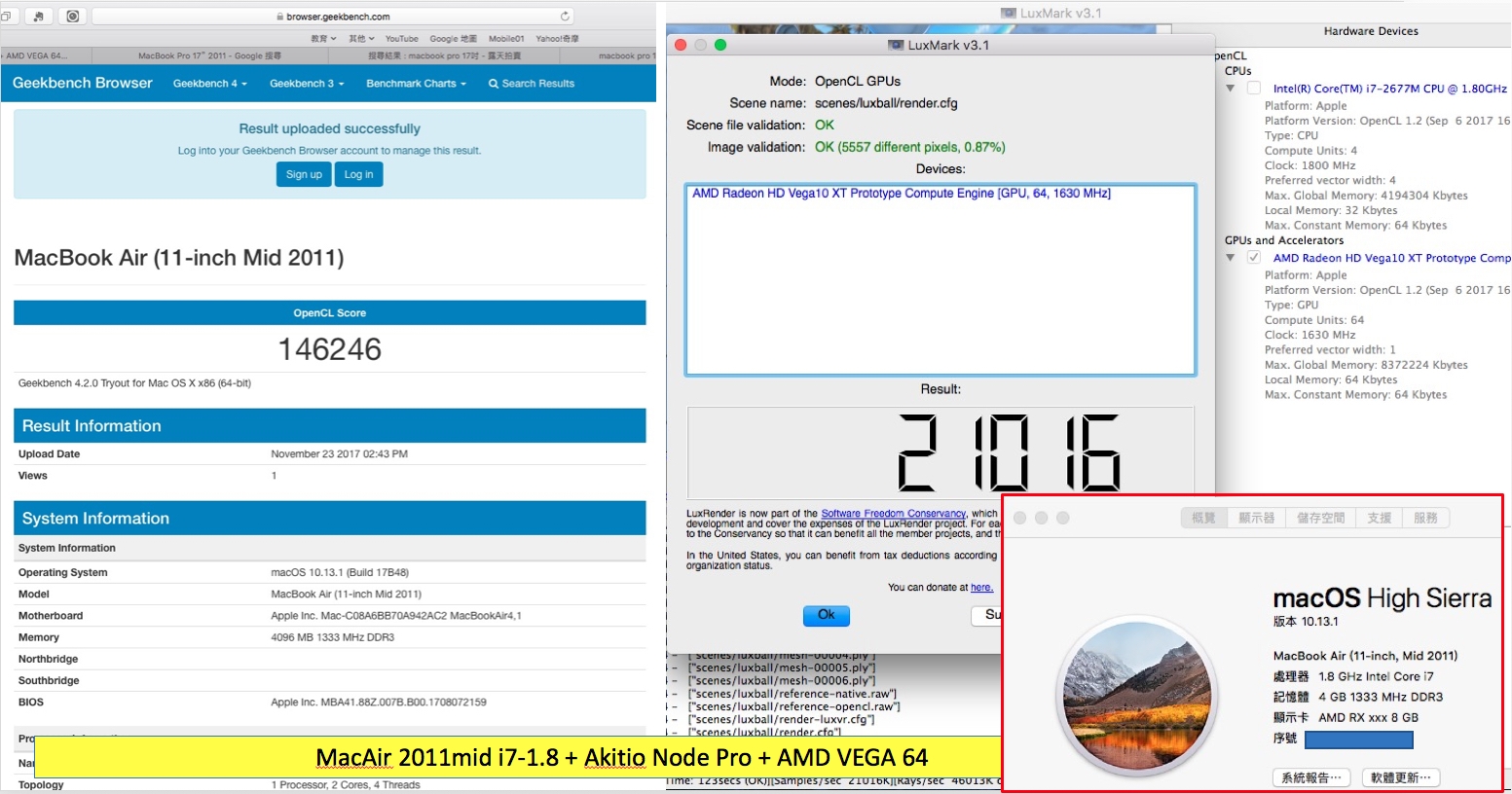The height and width of the screenshot is (794, 1512).
Task: Click the blue serial number redaction box
Action: tap(1358, 740)
